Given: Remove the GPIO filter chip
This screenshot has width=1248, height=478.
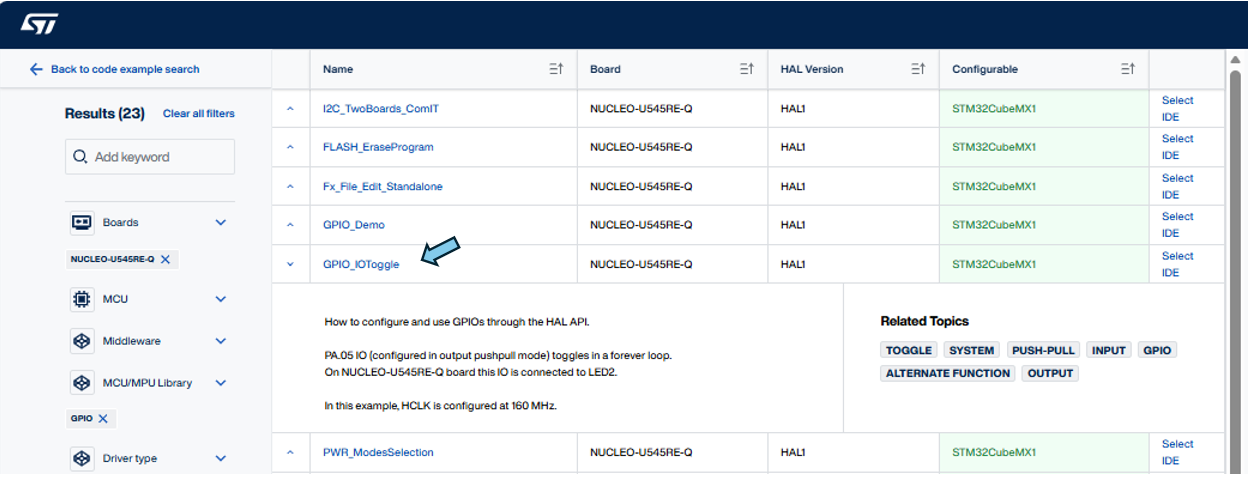Looking at the screenshot, I should pos(103,419).
